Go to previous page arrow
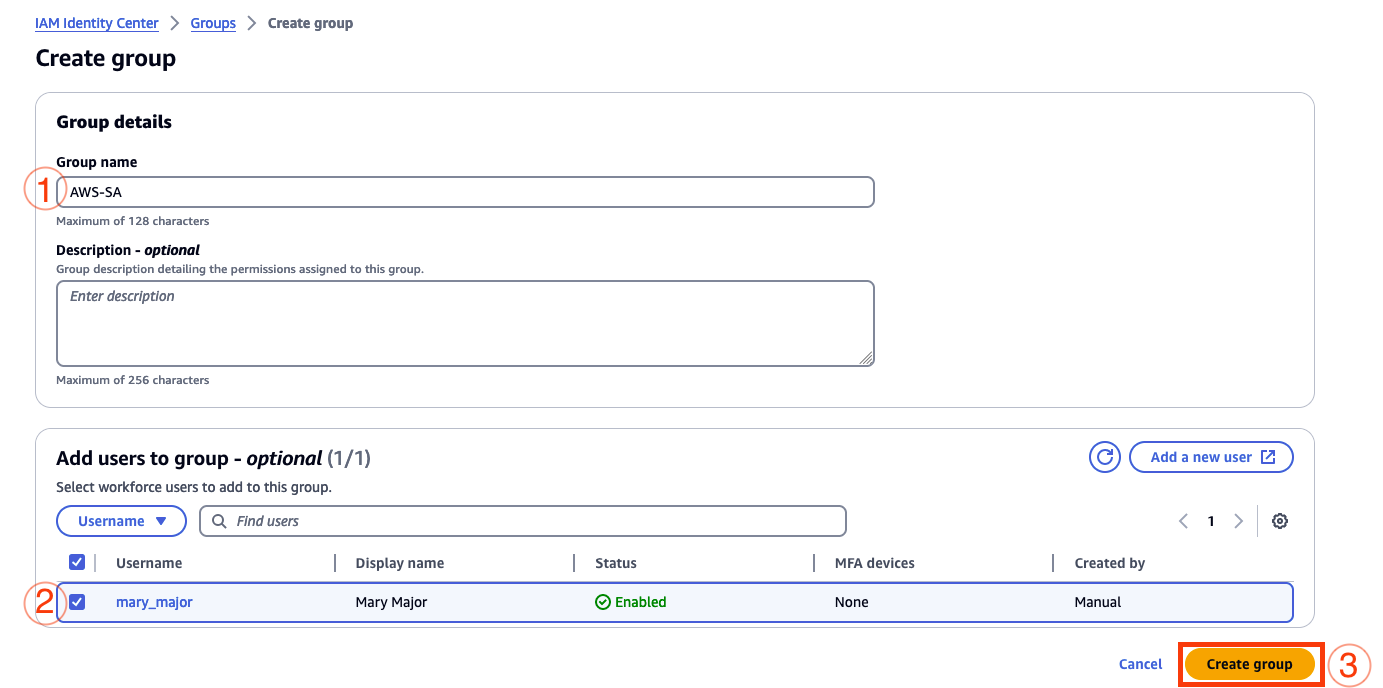This screenshot has width=1383, height=688. pyautogui.click(x=1184, y=521)
